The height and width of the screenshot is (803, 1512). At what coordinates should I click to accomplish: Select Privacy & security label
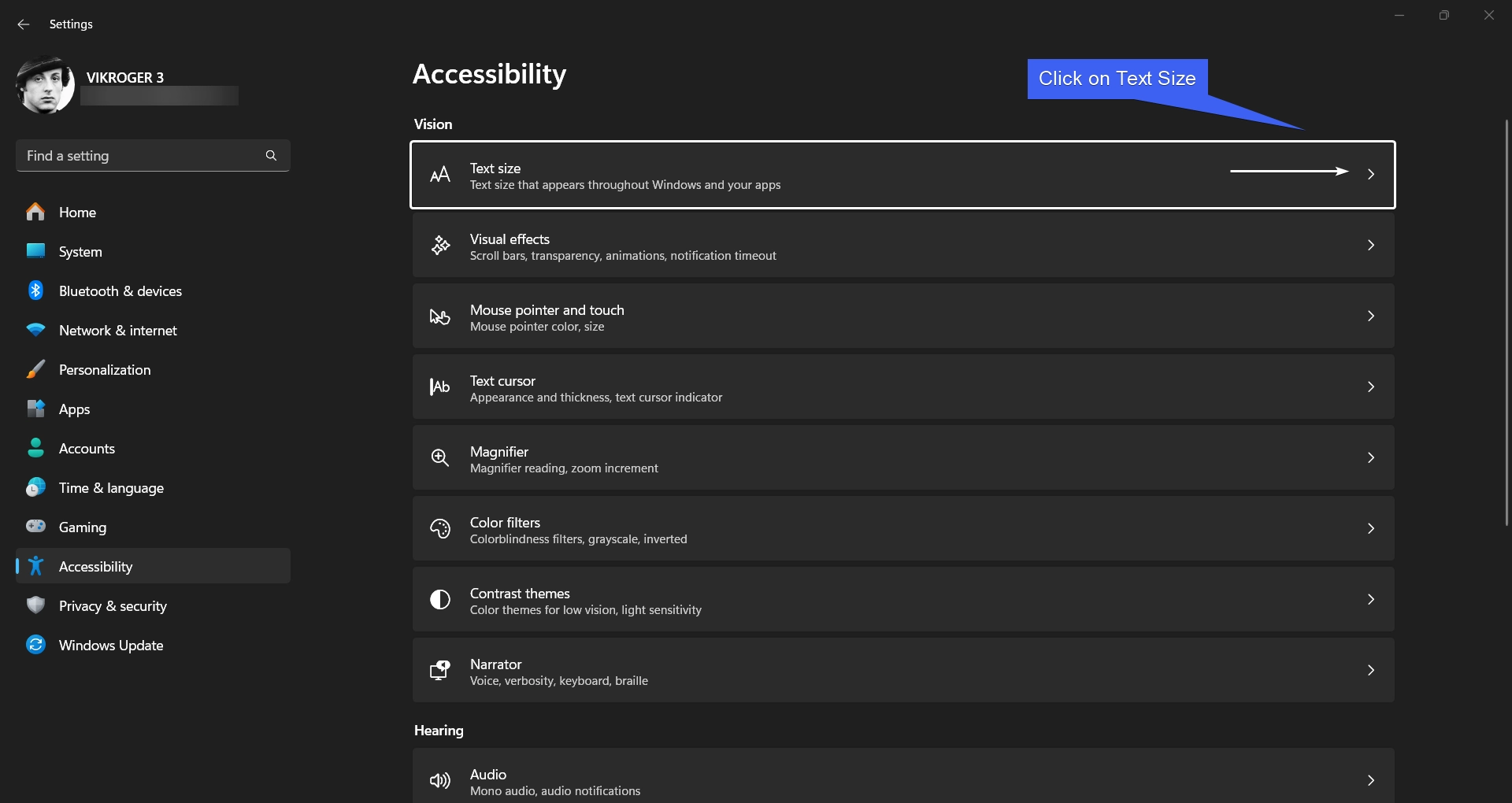click(113, 606)
